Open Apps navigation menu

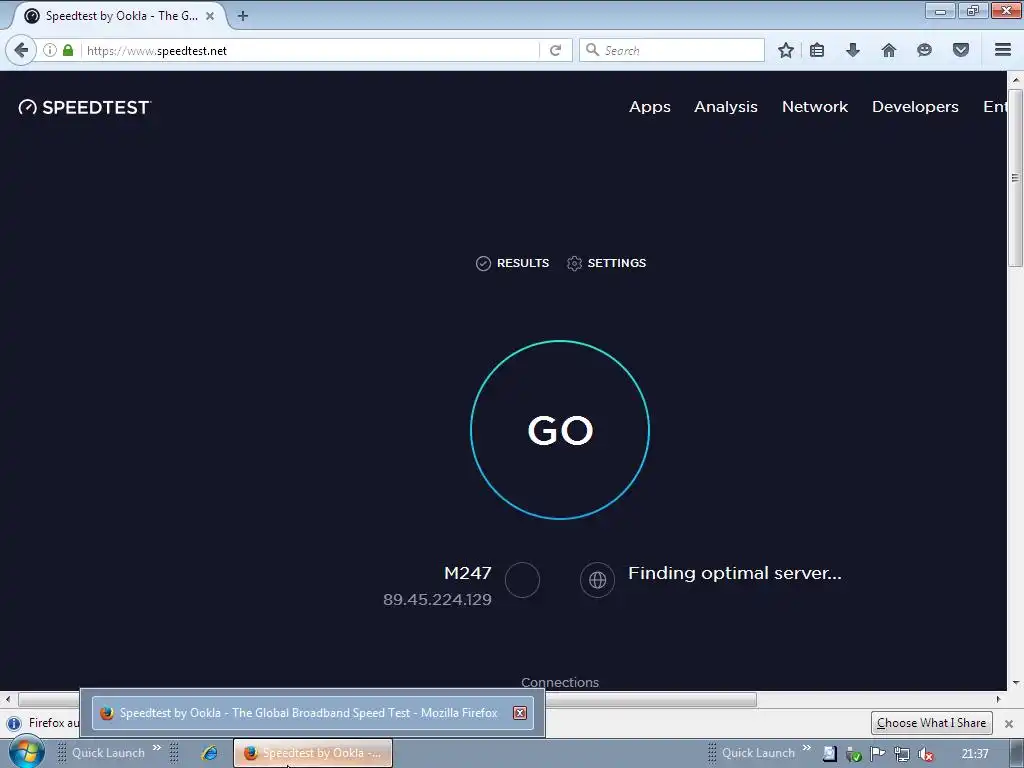click(650, 107)
